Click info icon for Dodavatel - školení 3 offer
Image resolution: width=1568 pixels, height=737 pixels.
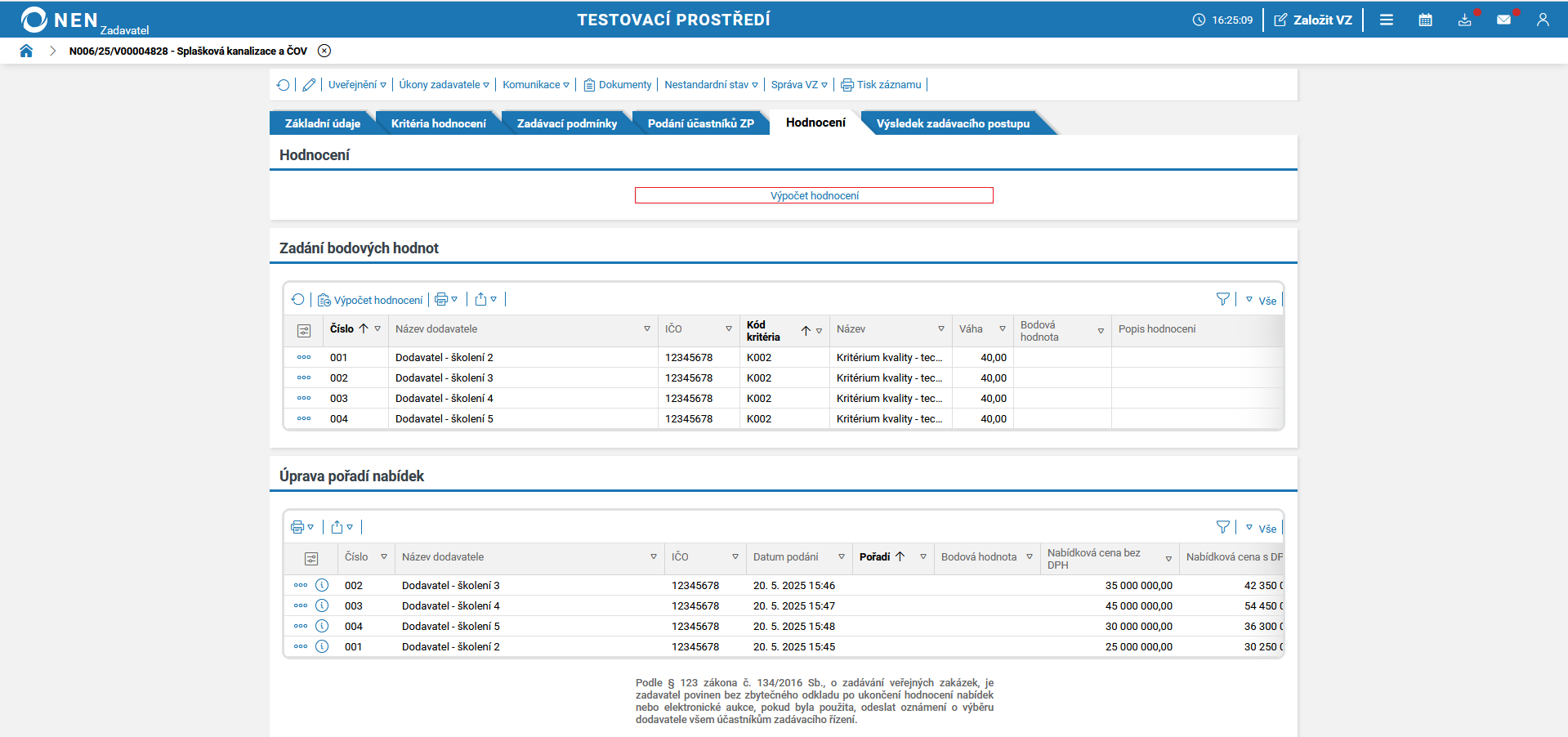click(x=322, y=585)
